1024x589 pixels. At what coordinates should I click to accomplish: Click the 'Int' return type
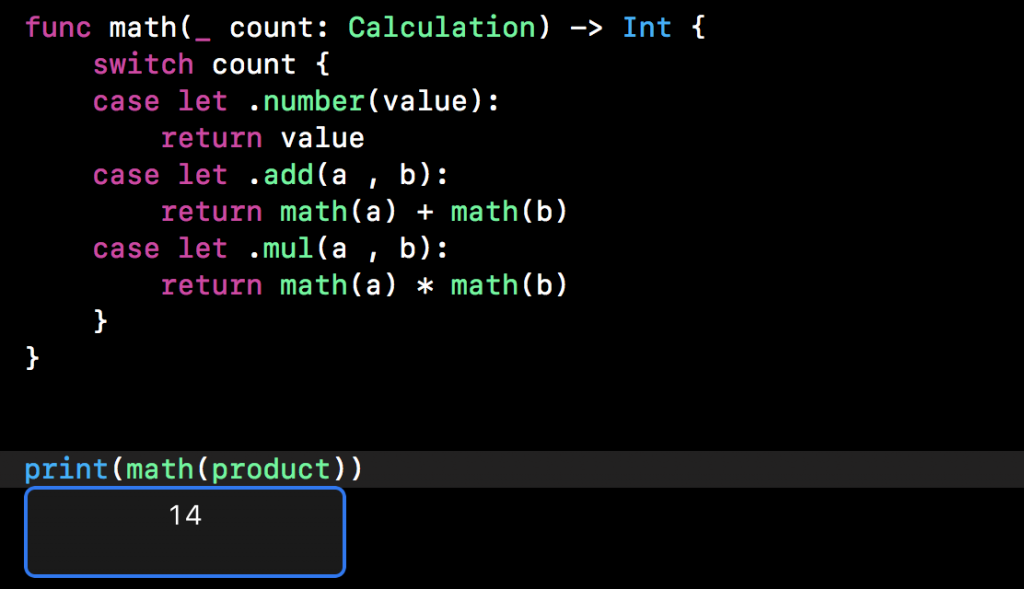(647, 27)
